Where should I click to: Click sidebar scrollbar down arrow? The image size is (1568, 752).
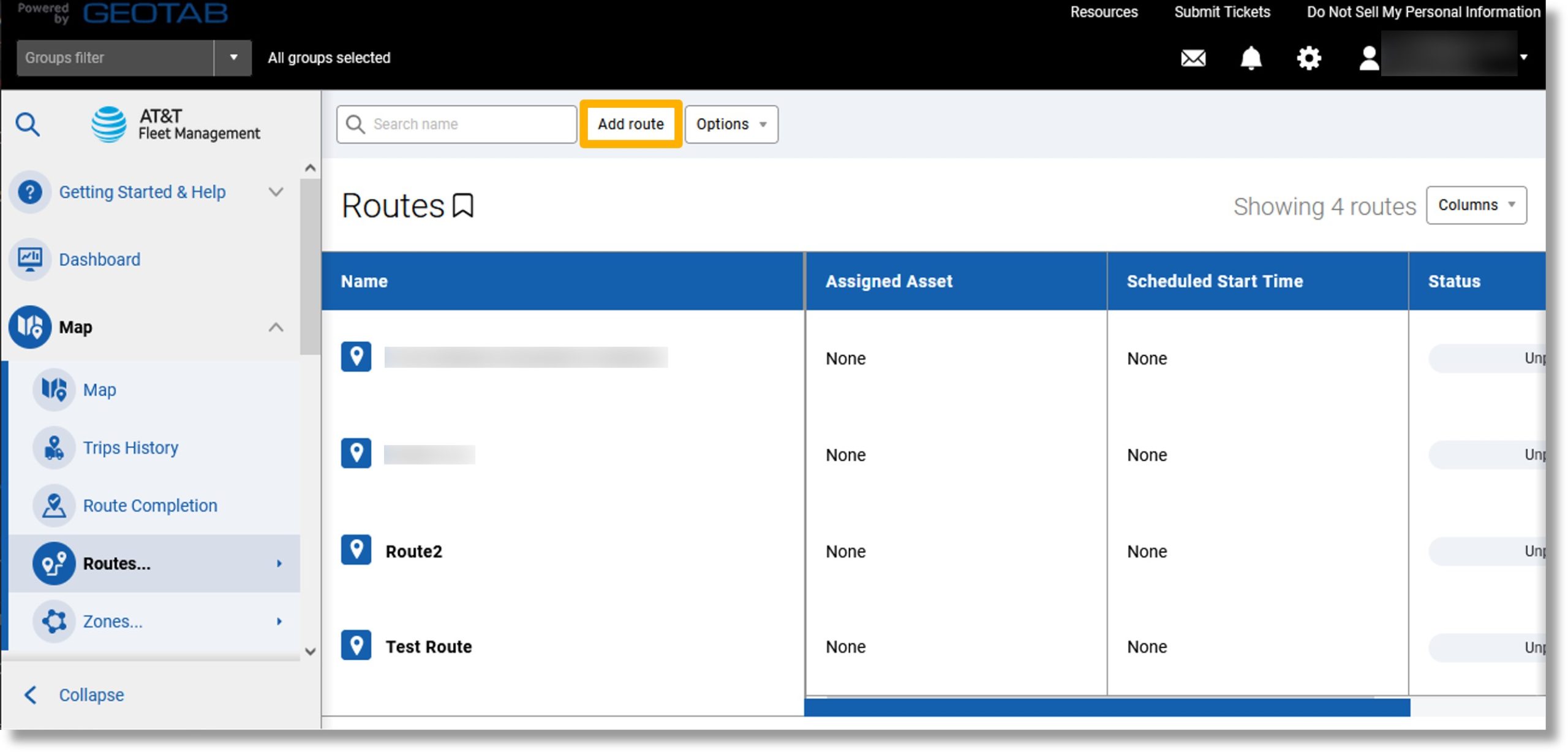point(311,651)
